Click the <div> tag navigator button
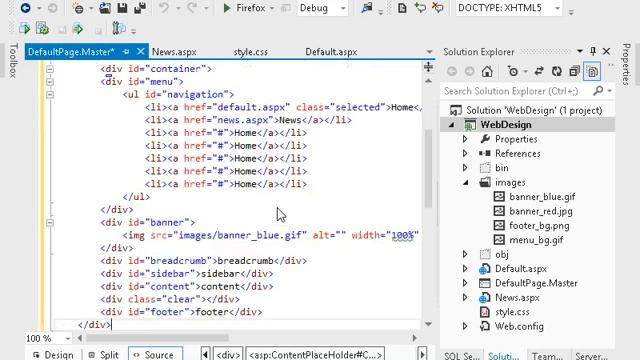This screenshot has width=640, height=360. click(228, 355)
